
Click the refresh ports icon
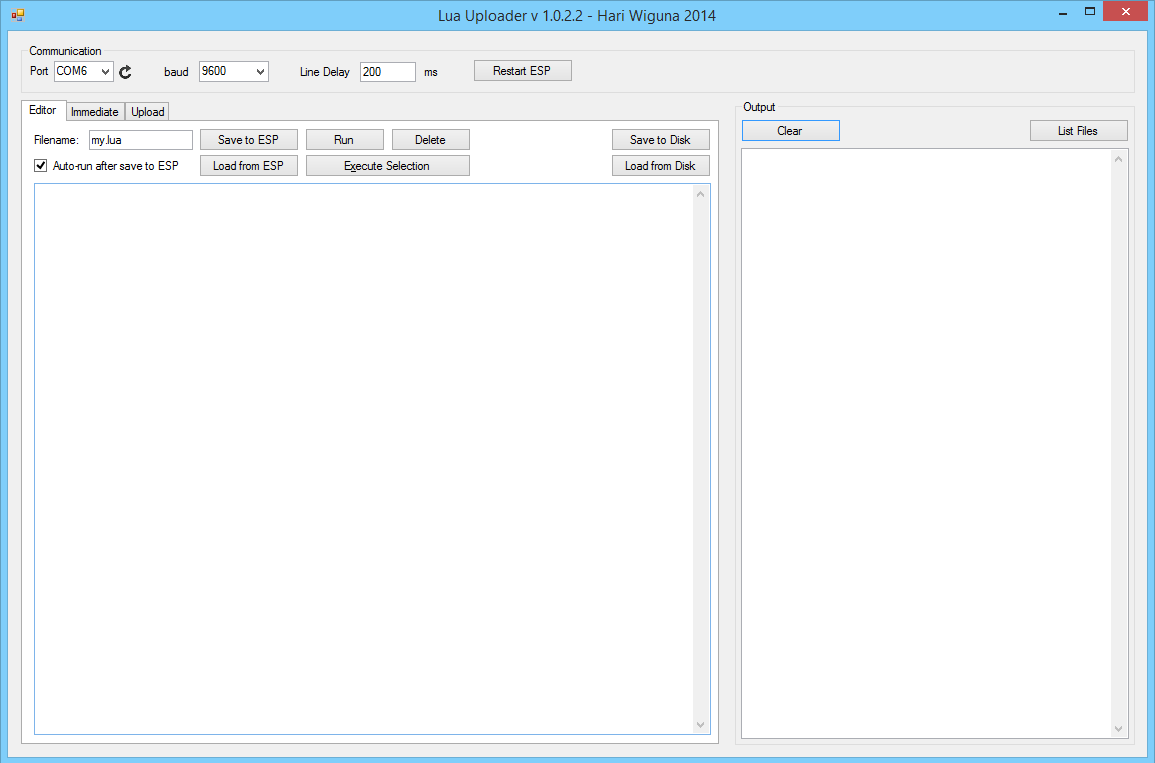click(x=125, y=72)
